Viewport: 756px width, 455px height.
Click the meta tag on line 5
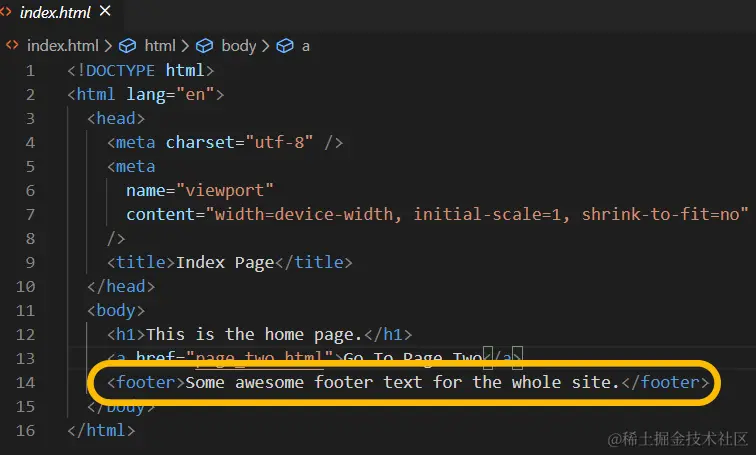coord(131,167)
